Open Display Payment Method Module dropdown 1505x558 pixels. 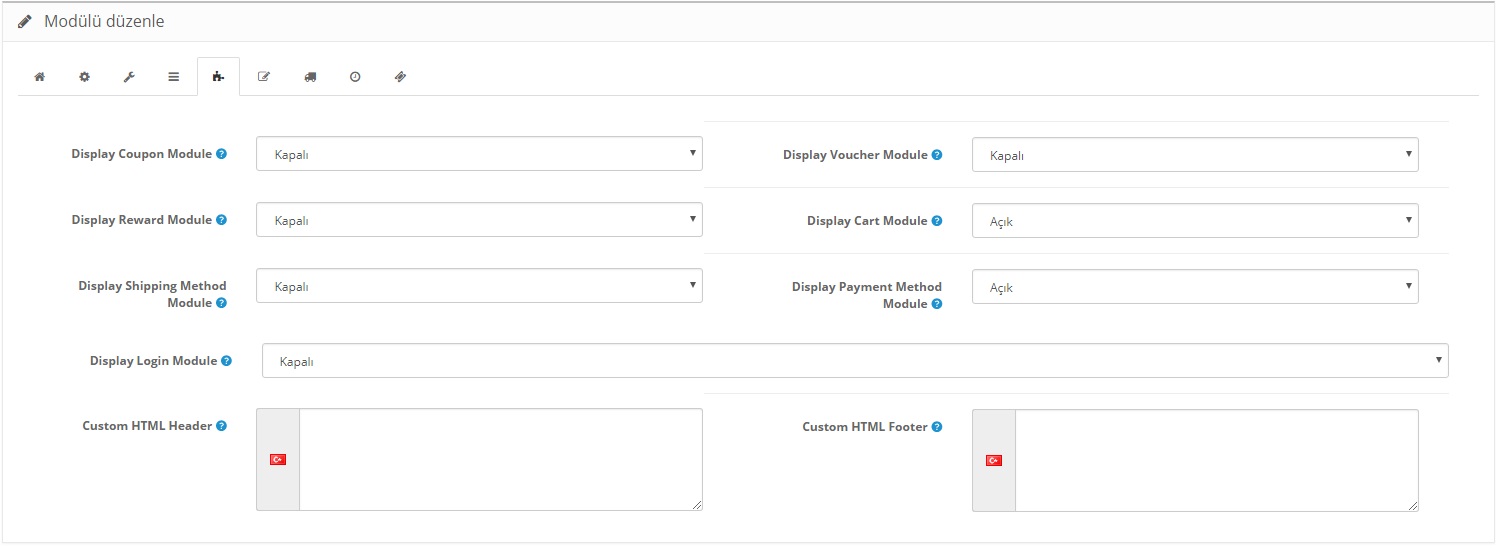(1195, 287)
